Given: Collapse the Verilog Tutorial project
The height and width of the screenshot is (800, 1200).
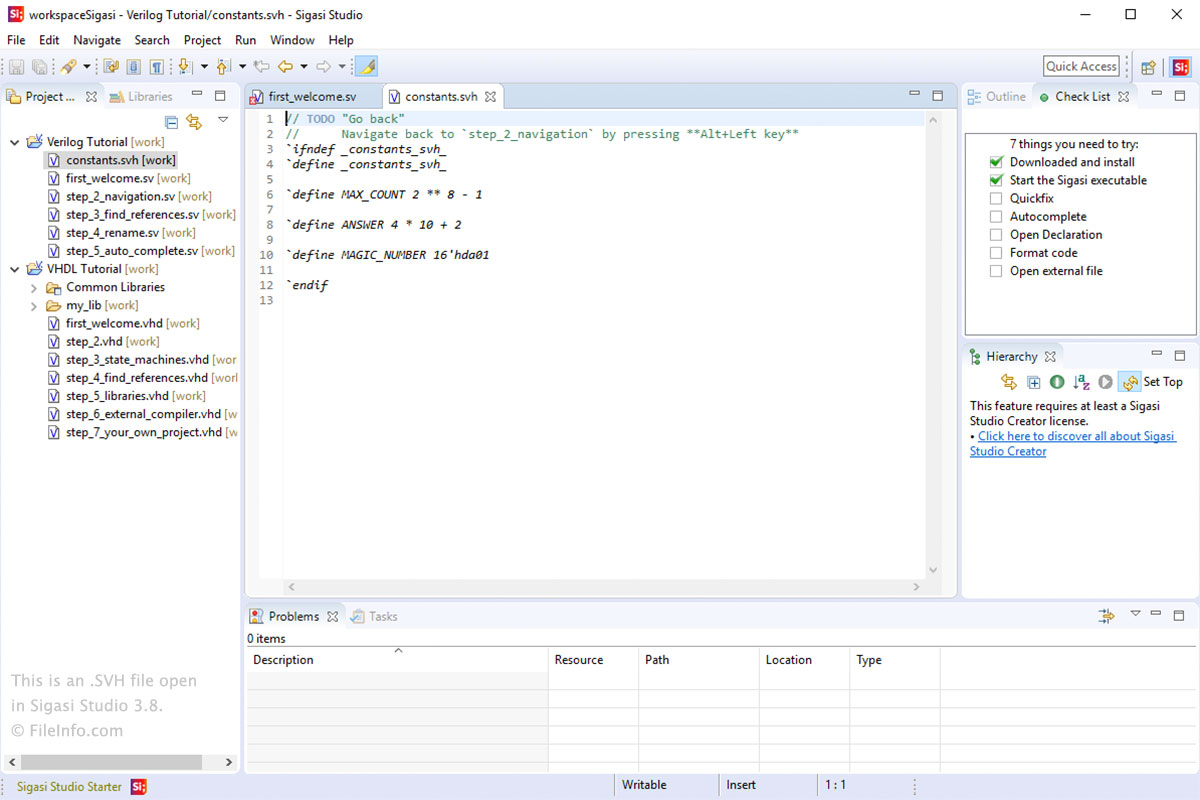Looking at the screenshot, I should (x=14, y=142).
